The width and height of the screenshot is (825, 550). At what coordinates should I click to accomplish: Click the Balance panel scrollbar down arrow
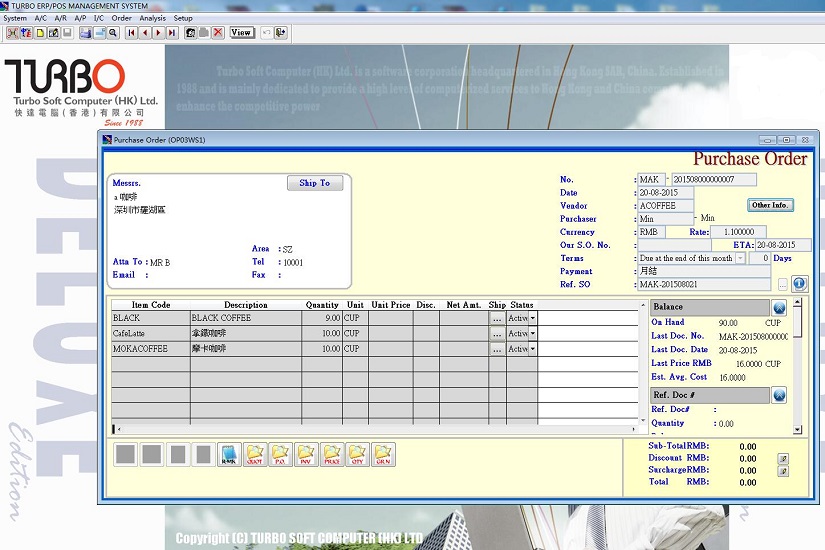[x=798, y=430]
